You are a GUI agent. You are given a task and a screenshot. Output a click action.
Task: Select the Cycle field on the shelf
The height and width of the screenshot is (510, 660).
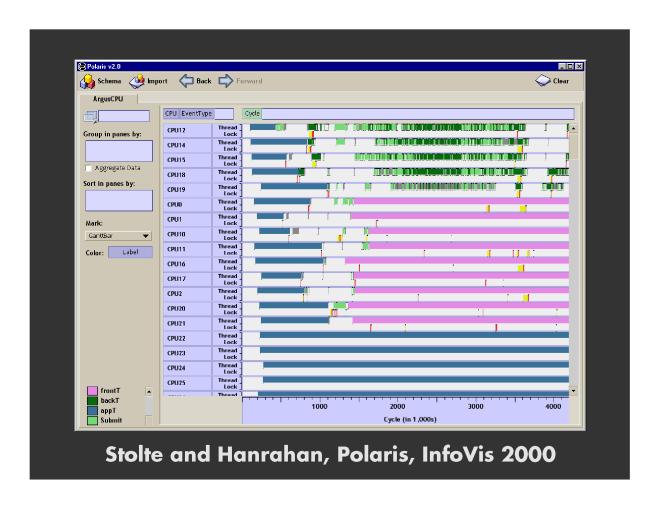point(252,114)
